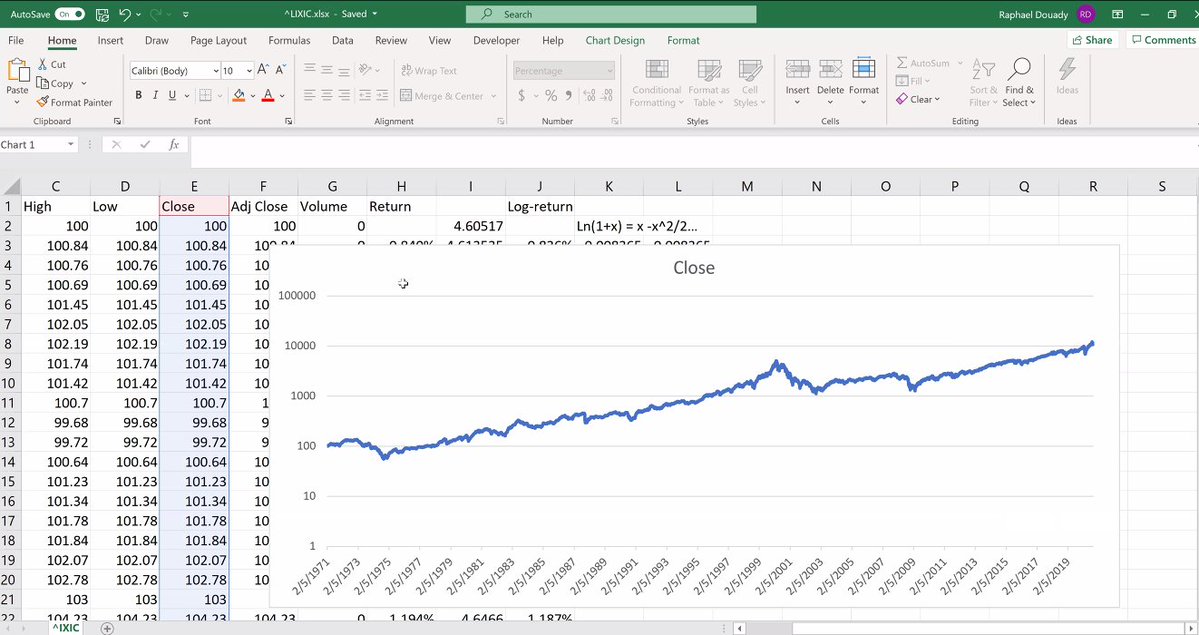Apply the red Font Color A

click(268, 95)
